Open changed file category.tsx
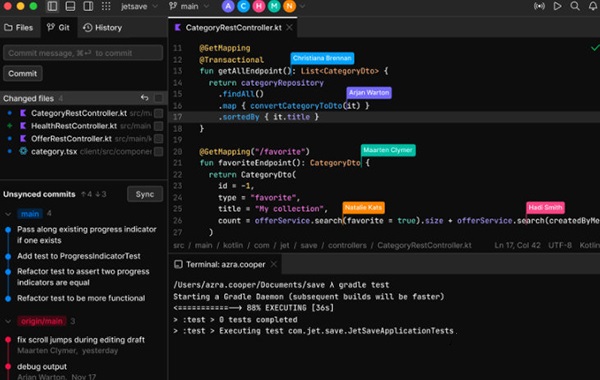 [54, 152]
